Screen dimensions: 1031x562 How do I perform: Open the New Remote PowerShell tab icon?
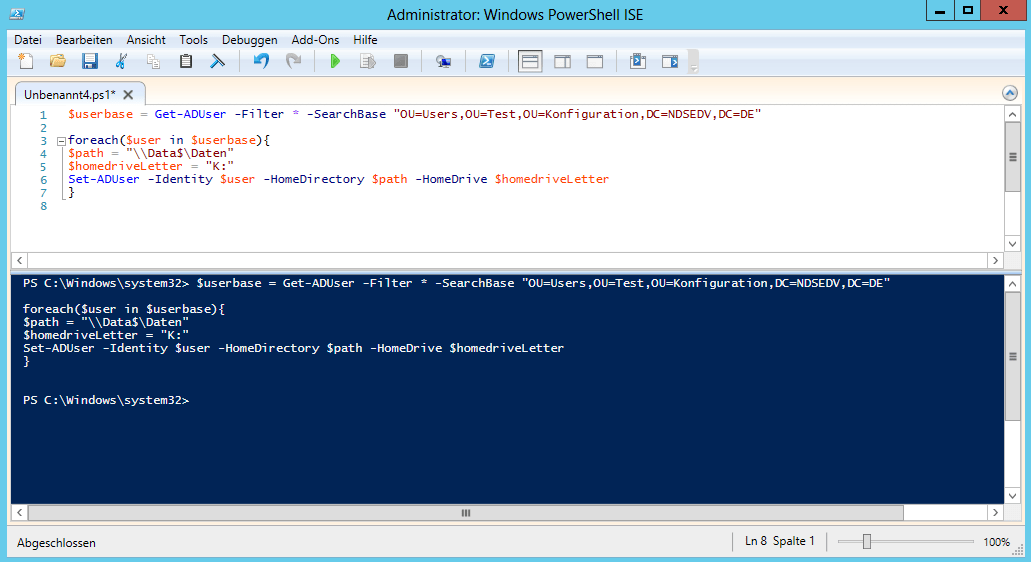click(443, 62)
